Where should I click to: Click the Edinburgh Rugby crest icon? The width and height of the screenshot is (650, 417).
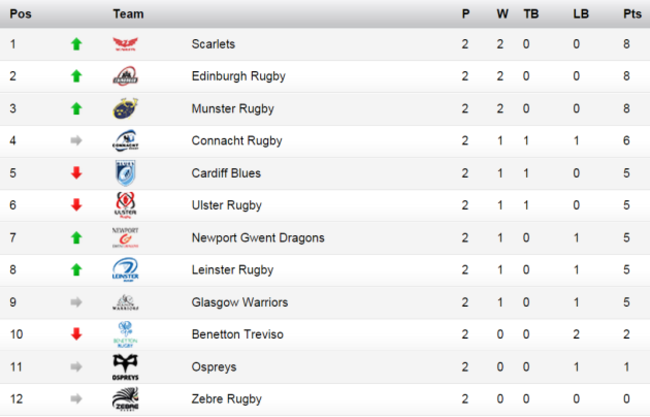[x=126, y=76]
